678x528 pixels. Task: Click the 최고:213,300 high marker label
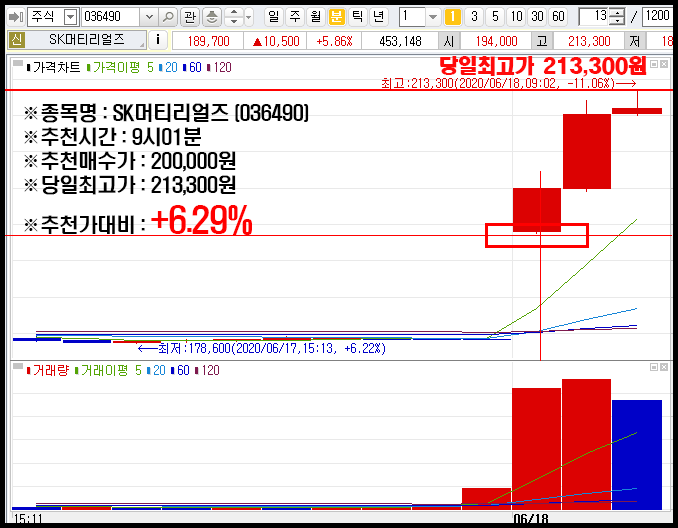(x=508, y=83)
